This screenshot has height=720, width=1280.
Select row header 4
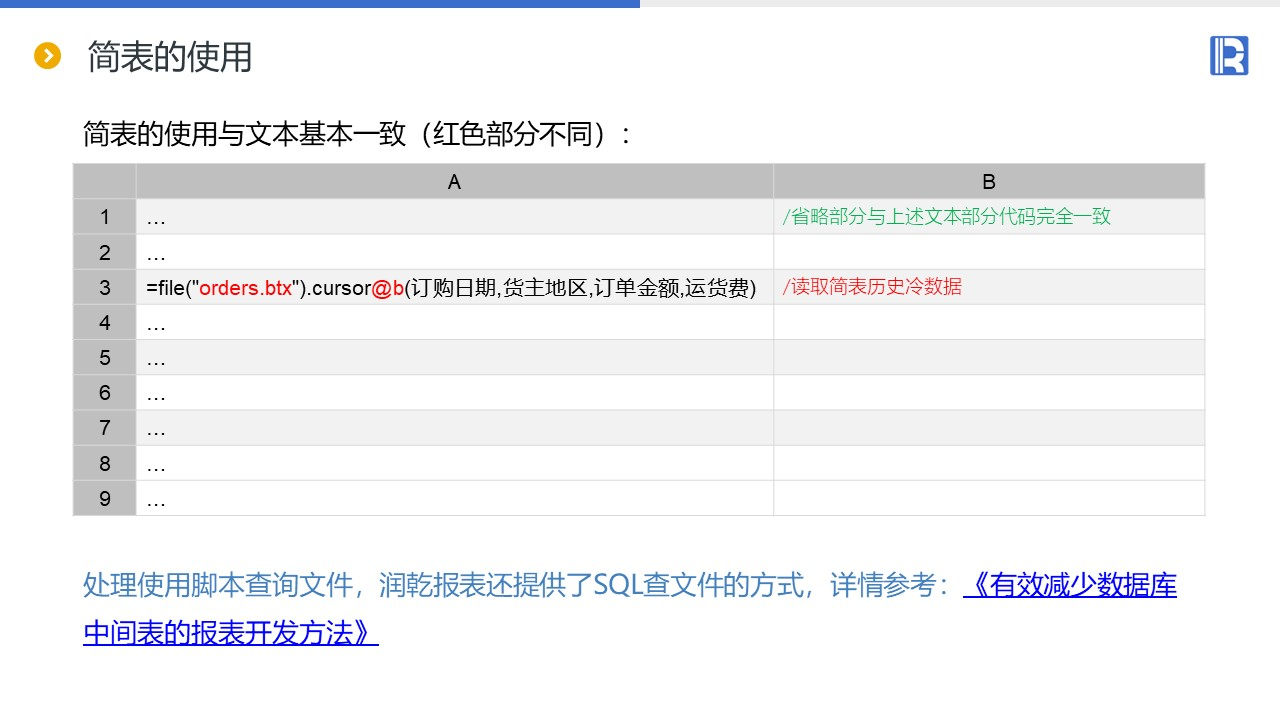click(104, 322)
